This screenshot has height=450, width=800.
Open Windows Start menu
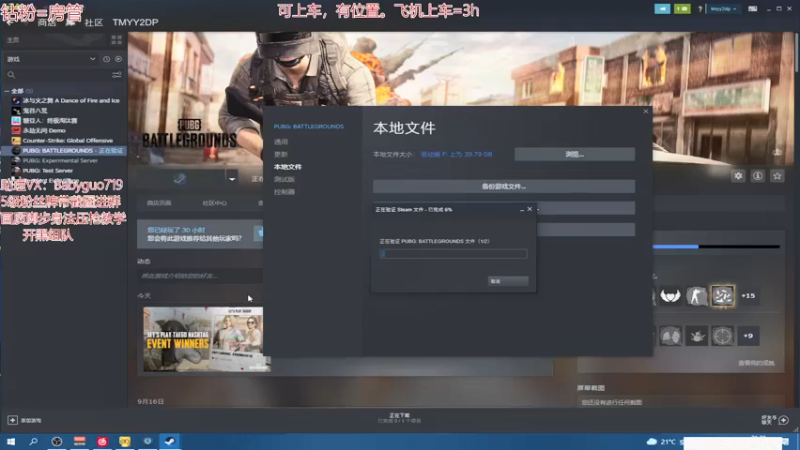tap(11, 441)
